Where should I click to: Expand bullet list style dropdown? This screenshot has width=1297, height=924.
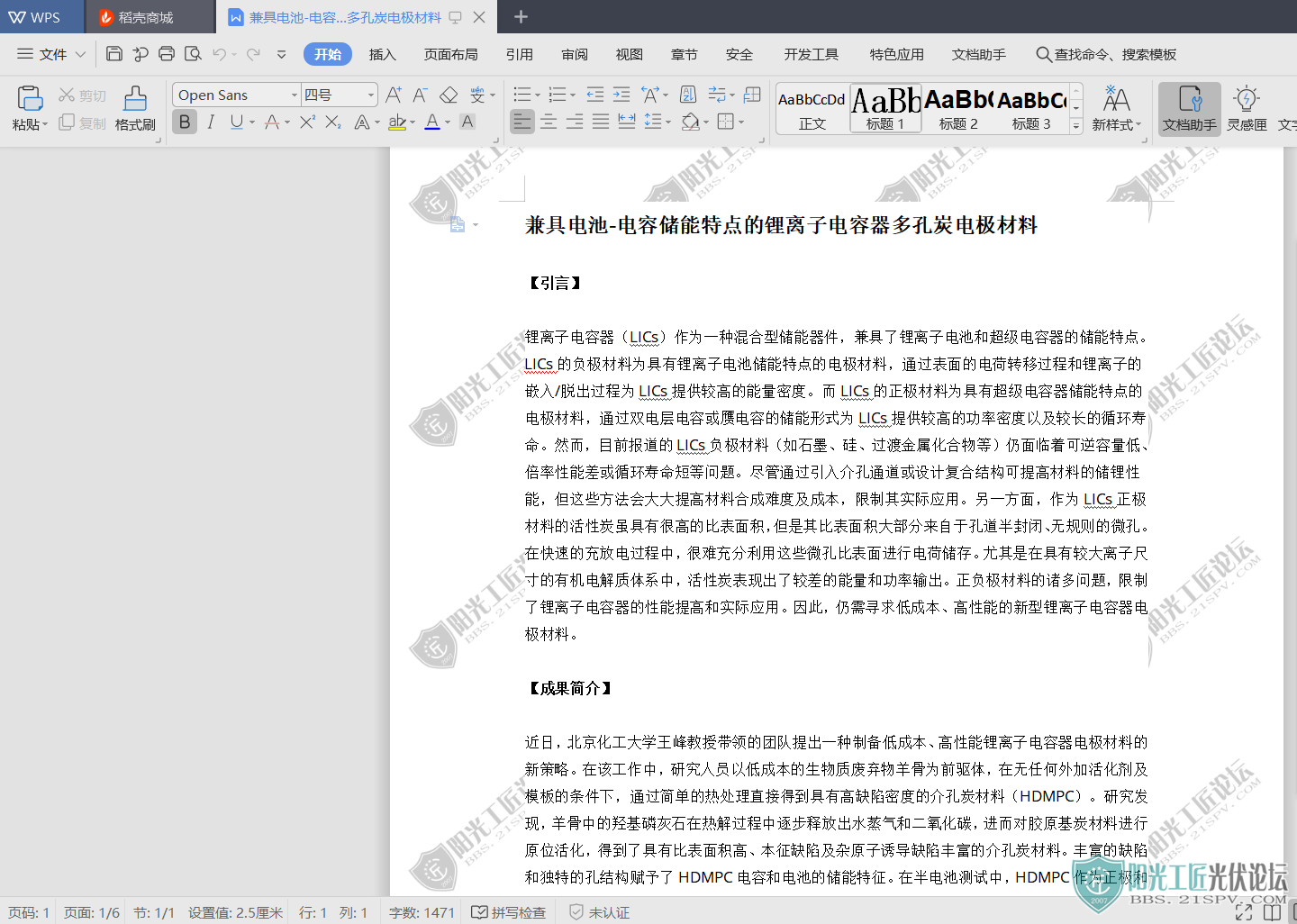click(538, 95)
